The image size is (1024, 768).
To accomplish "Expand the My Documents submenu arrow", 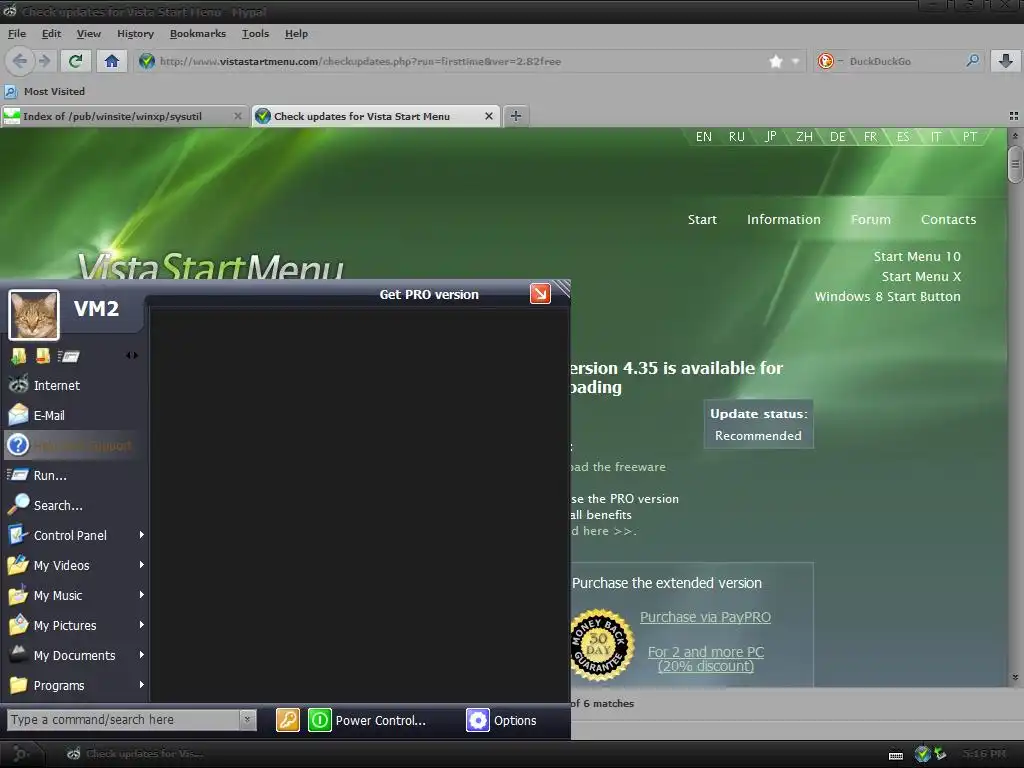I will click(x=142, y=655).
